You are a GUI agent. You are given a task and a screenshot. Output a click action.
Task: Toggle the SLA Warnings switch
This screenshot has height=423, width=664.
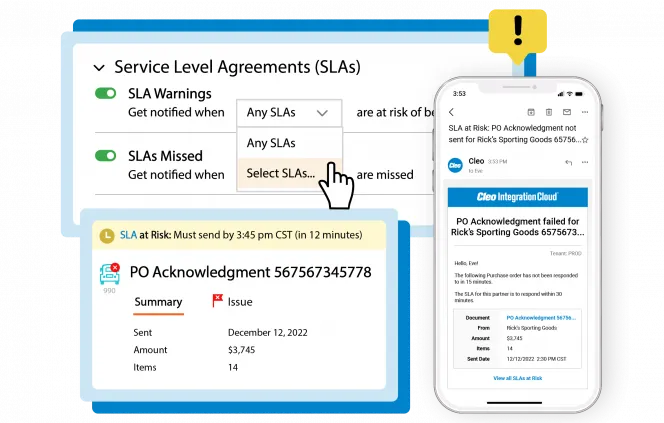(x=105, y=93)
